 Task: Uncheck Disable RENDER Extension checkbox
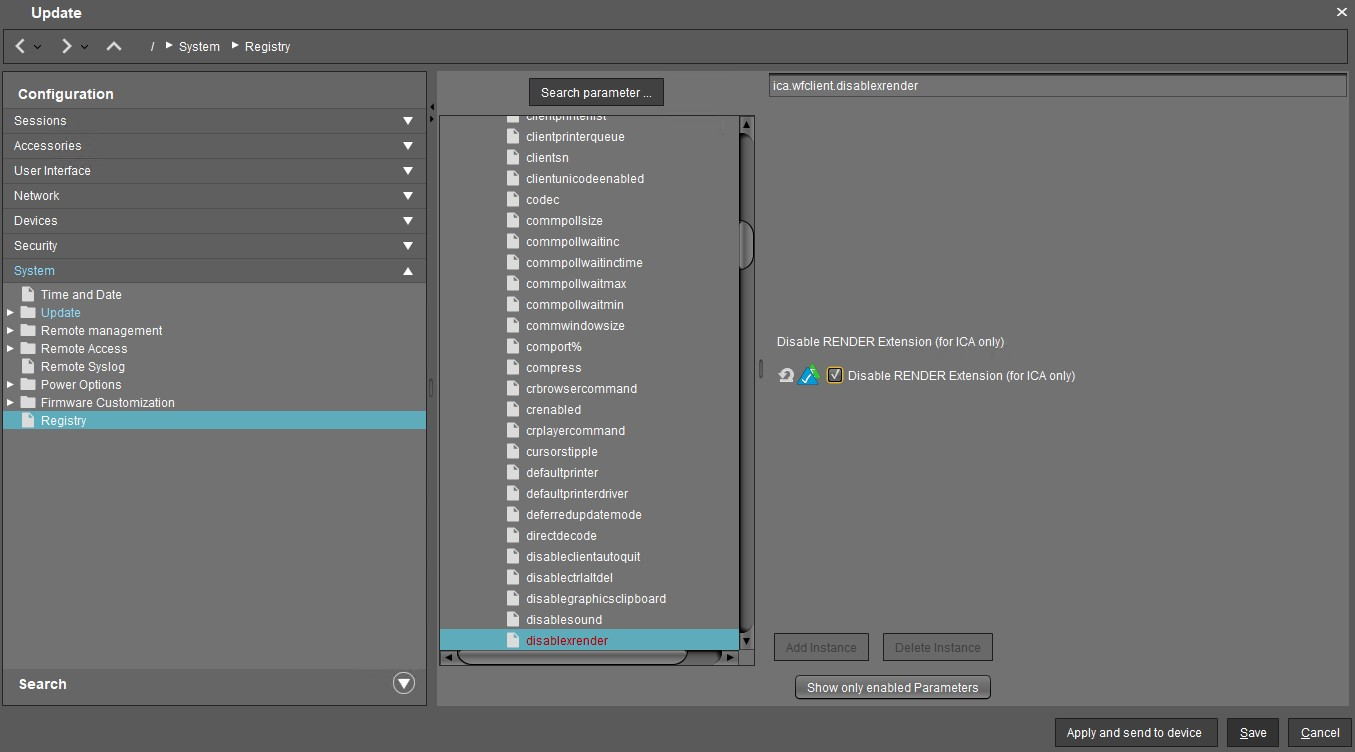tap(835, 376)
